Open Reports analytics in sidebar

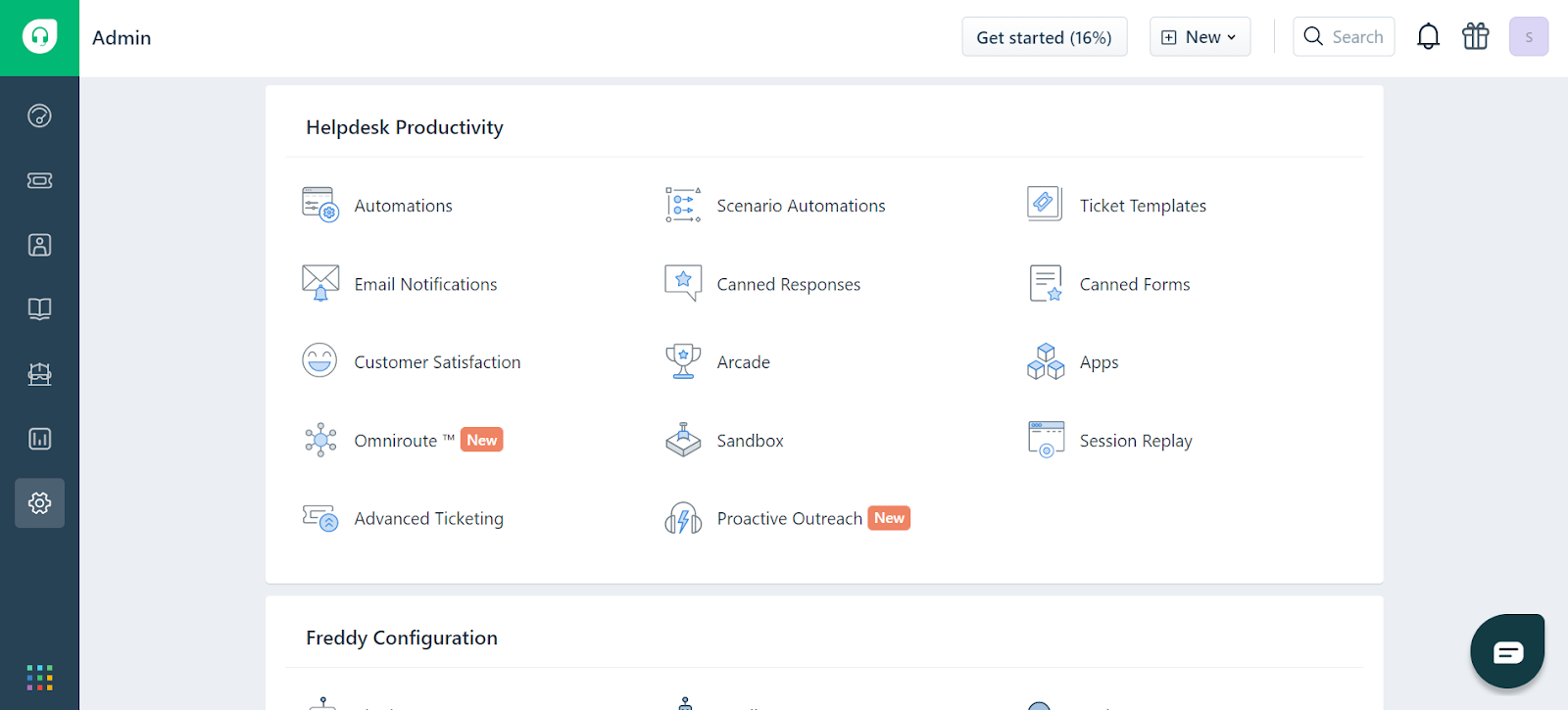[x=39, y=439]
